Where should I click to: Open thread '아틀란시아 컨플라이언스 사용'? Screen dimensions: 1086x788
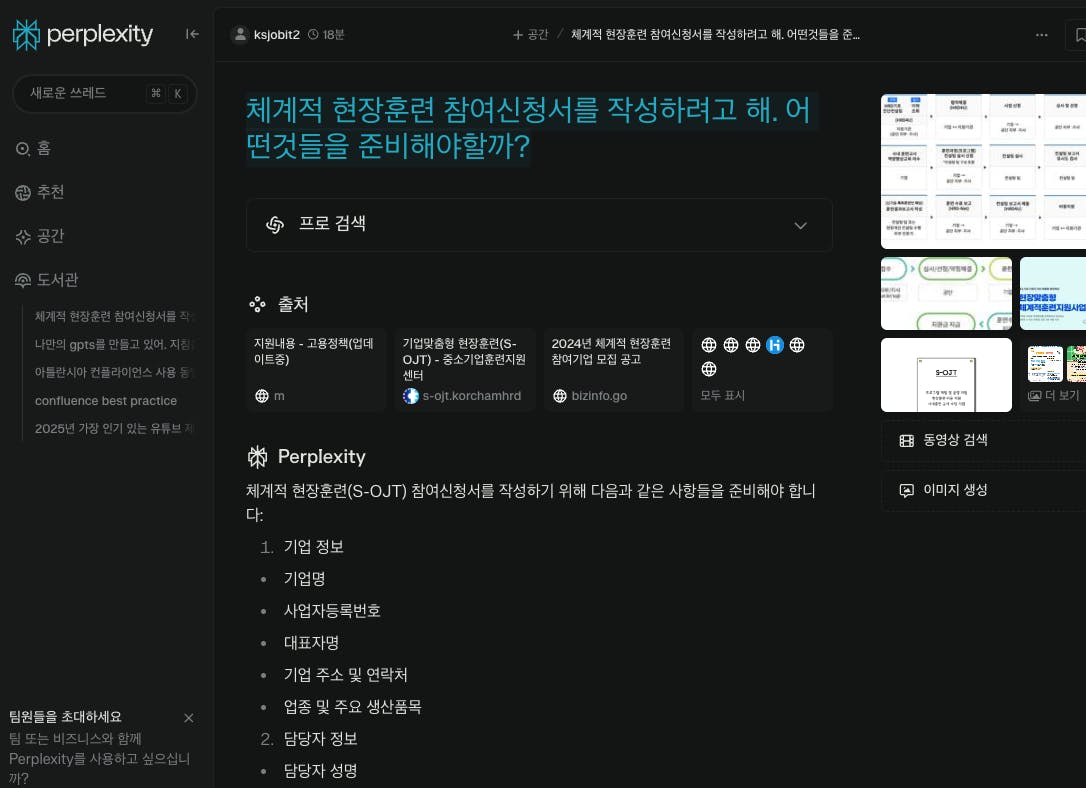point(114,373)
